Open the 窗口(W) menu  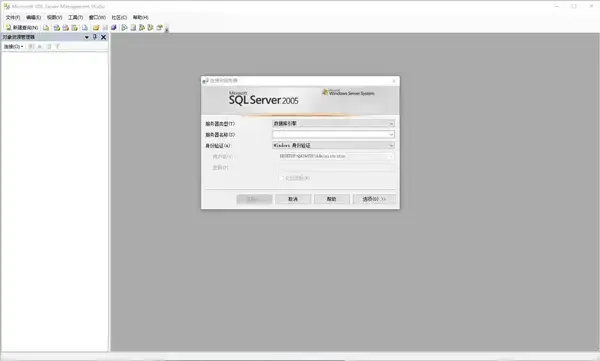pos(97,17)
